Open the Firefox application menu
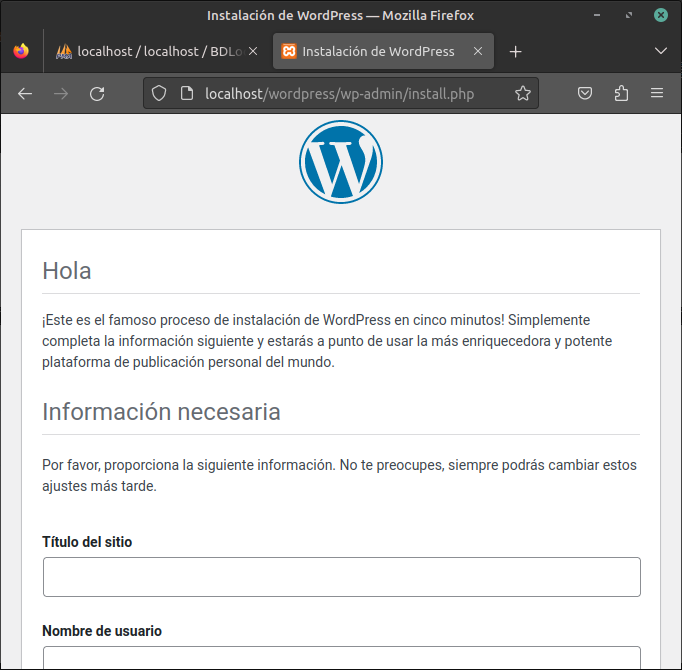Image resolution: width=682 pixels, height=670 pixels. (x=657, y=93)
